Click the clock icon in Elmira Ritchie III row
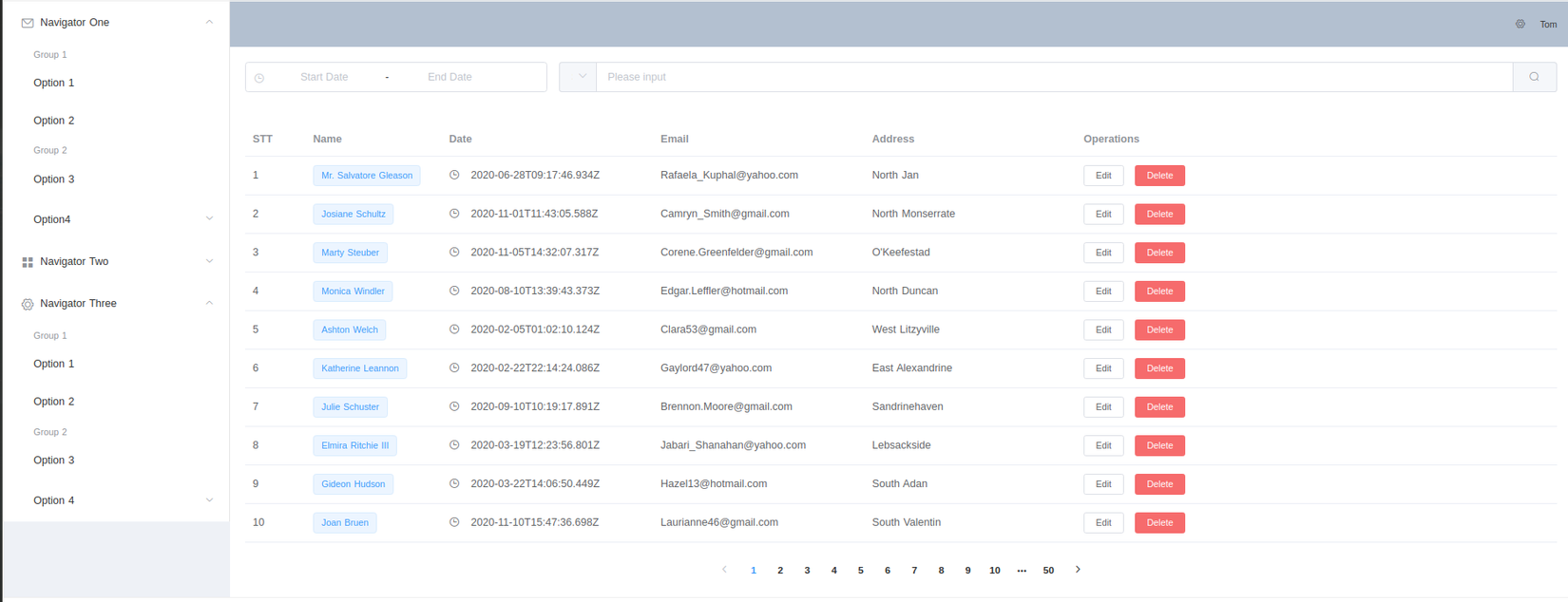This screenshot has width=1568, height=602. (454, 444)
